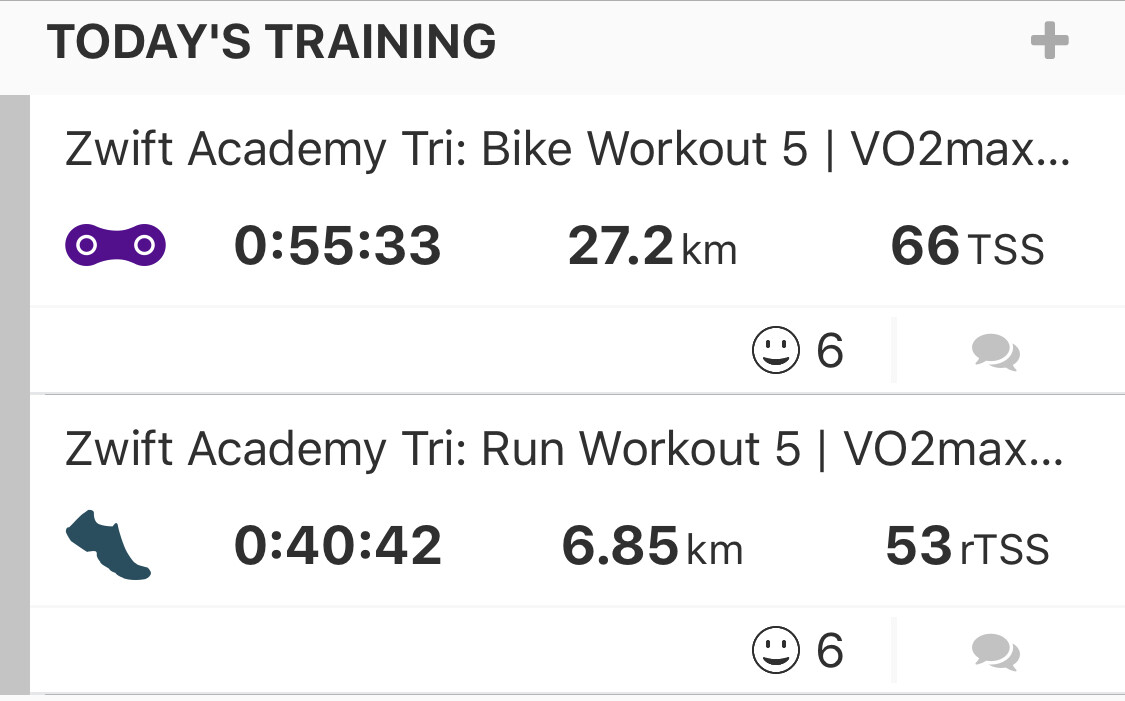
Task: Tap the 53 rTSS score
Action: (967, 547)
